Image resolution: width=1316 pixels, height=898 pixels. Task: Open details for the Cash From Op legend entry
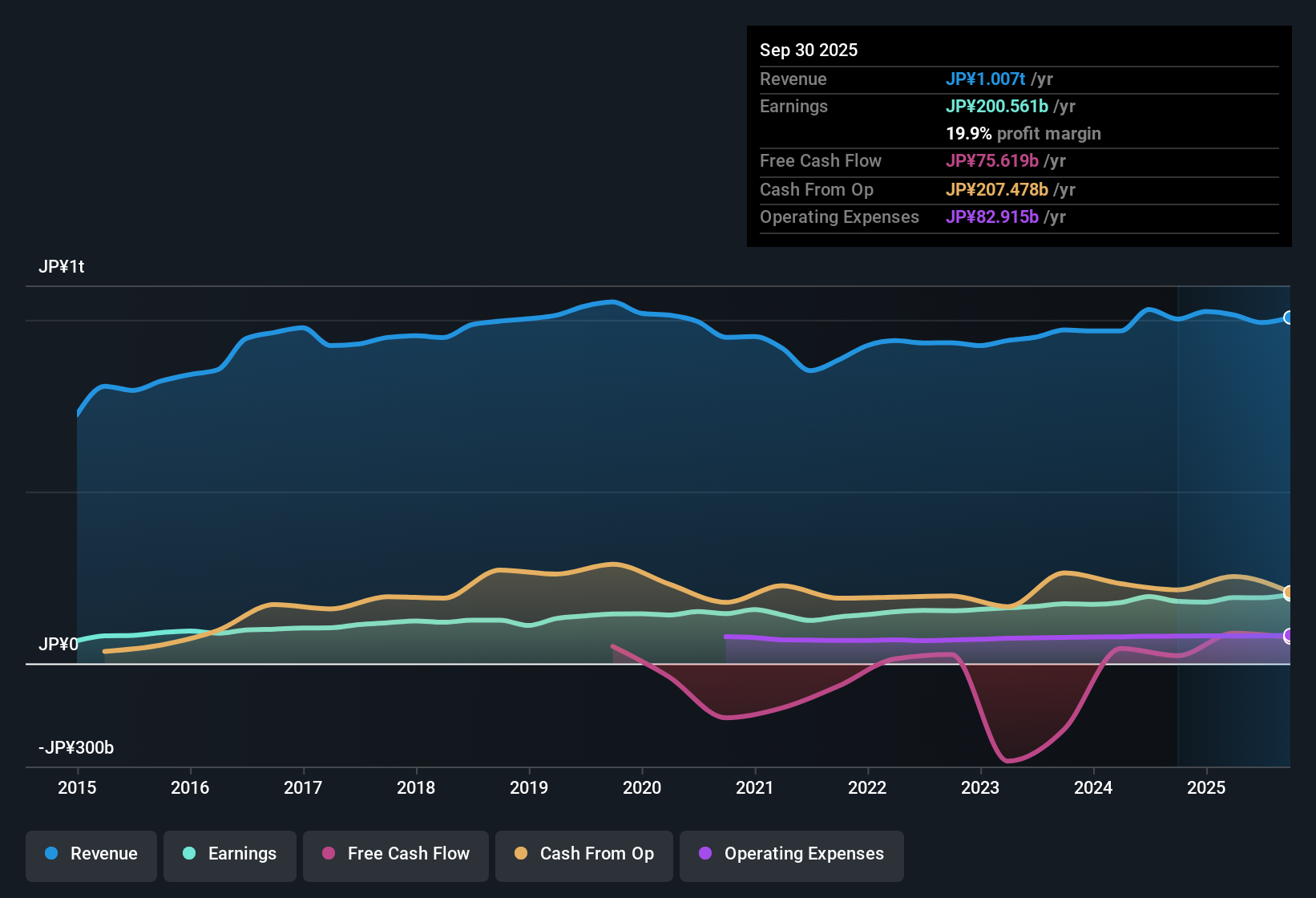click(x=583, y=854)
